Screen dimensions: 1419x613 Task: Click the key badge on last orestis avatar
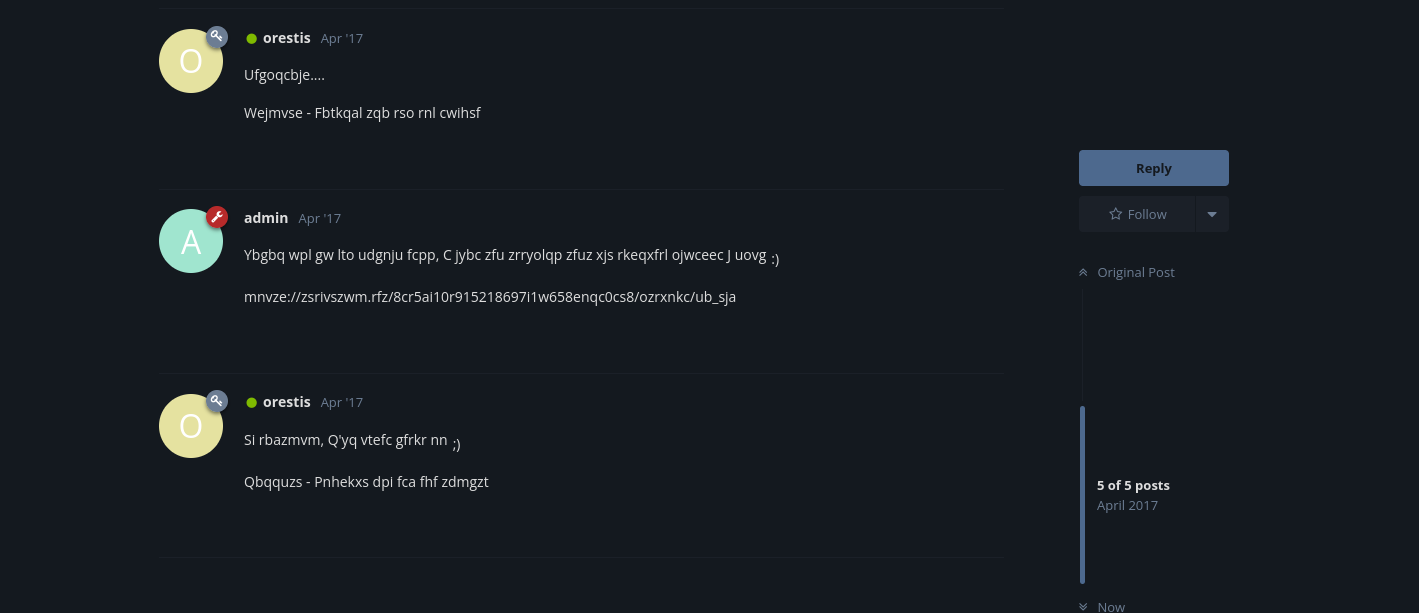(217, 401)
